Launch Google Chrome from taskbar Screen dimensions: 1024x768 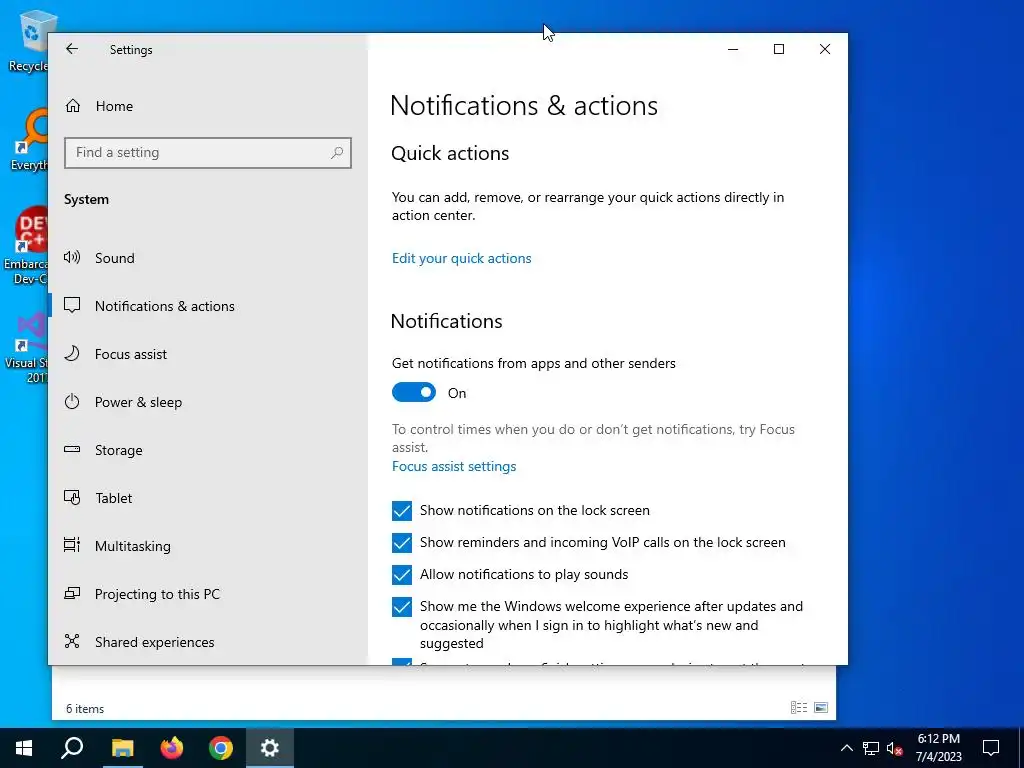pyautogui.click(x=221, y=748)
